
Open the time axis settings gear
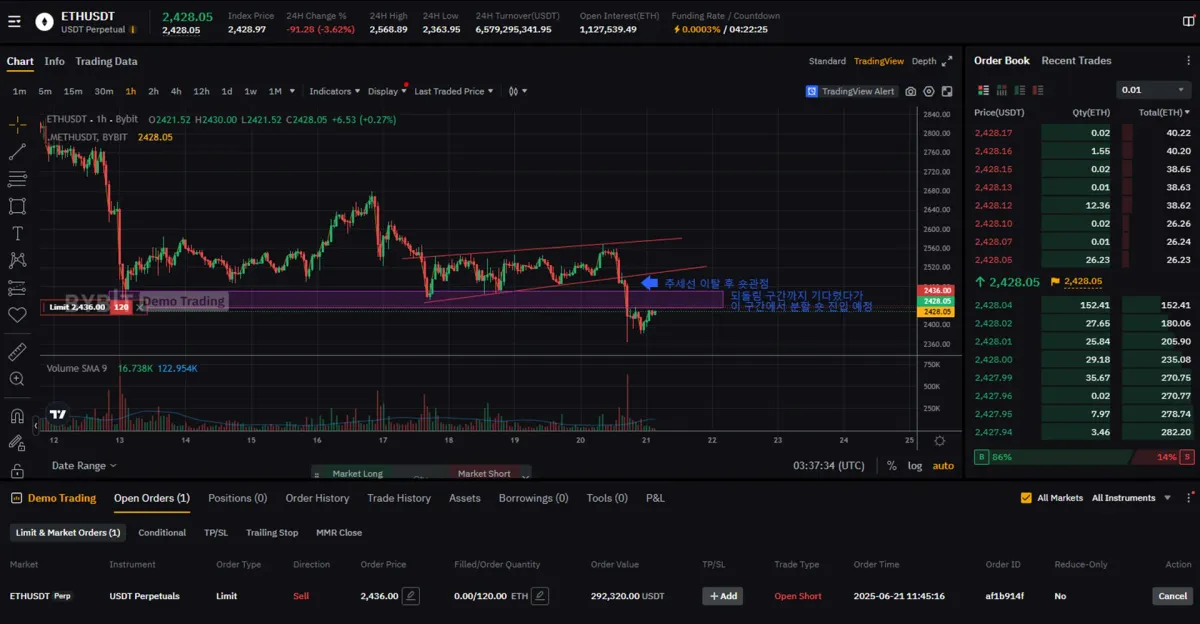click(x=939, y=440)
